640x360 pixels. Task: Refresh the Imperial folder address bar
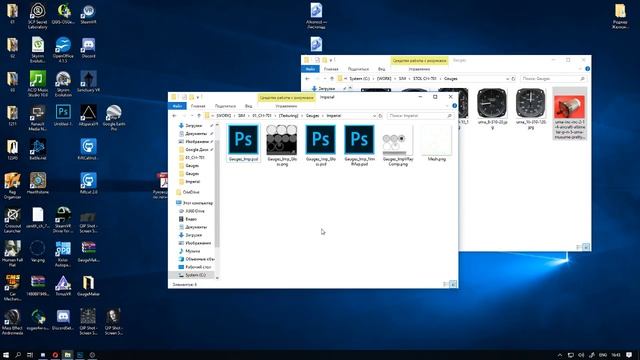point(380,116)
